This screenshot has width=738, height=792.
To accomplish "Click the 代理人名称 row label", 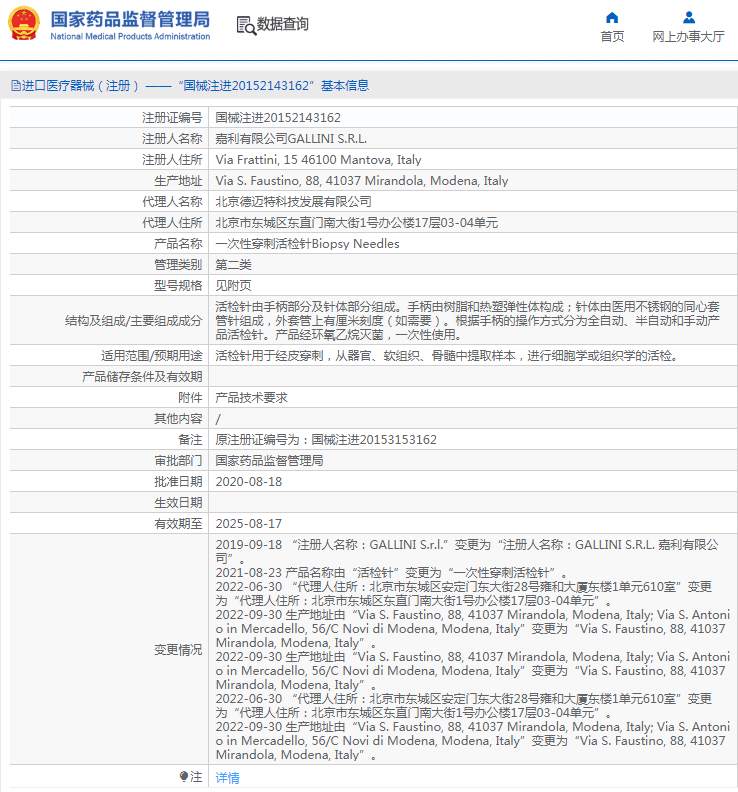I will [x=172, y=202].
